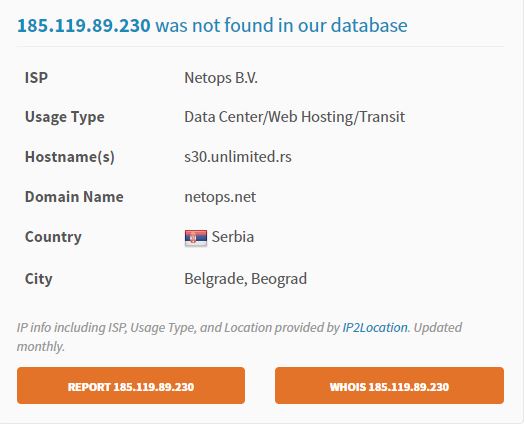Click the Serbia country name text

click(x=233, y=237)
